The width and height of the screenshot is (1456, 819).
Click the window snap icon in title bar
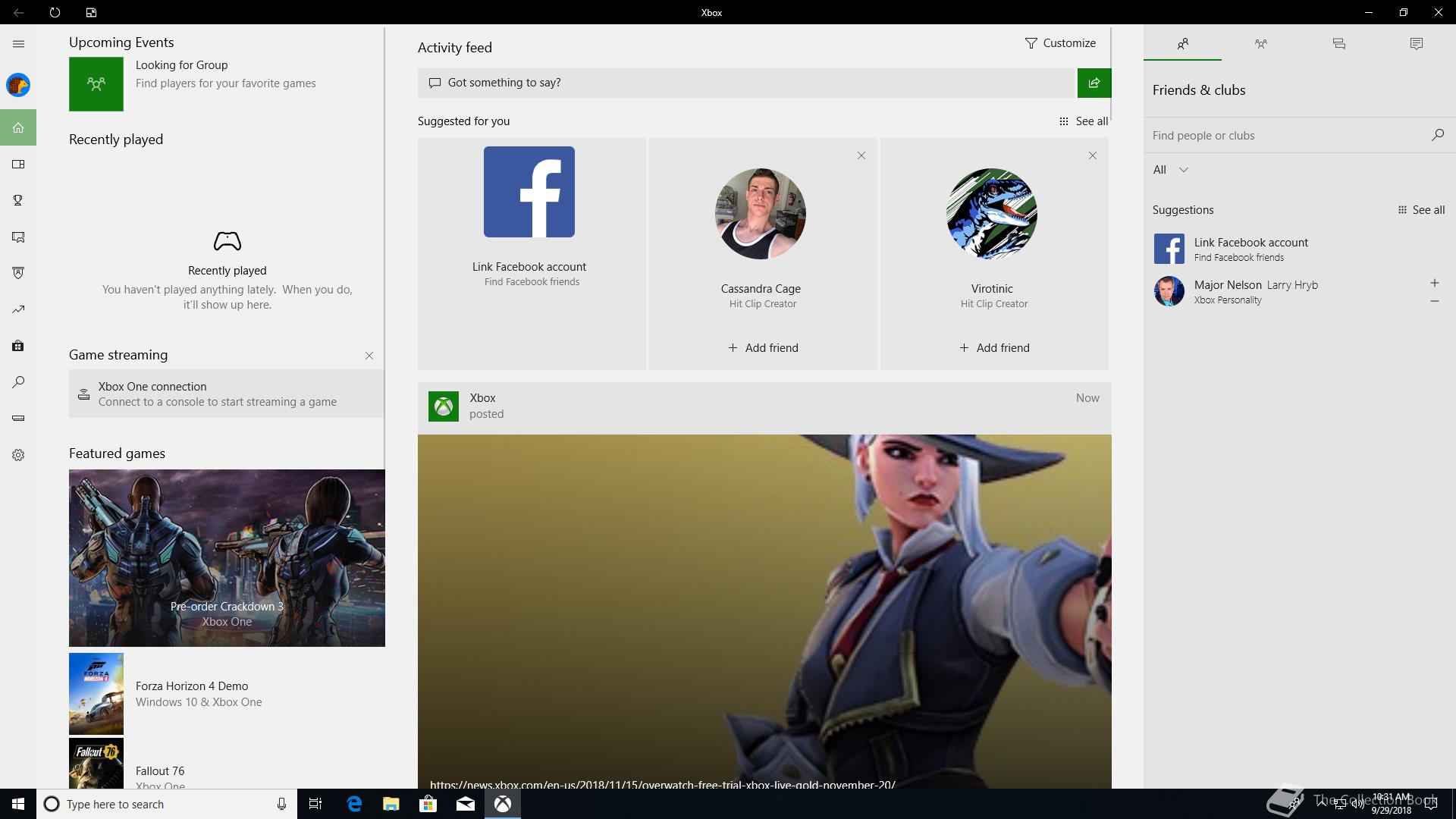[91, 12]
